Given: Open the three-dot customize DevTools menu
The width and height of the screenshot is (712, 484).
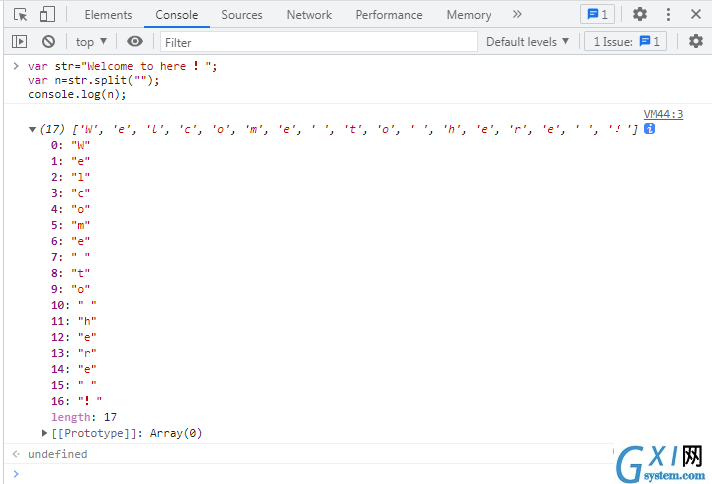Looking at the screenshot, I should (668, 15).
